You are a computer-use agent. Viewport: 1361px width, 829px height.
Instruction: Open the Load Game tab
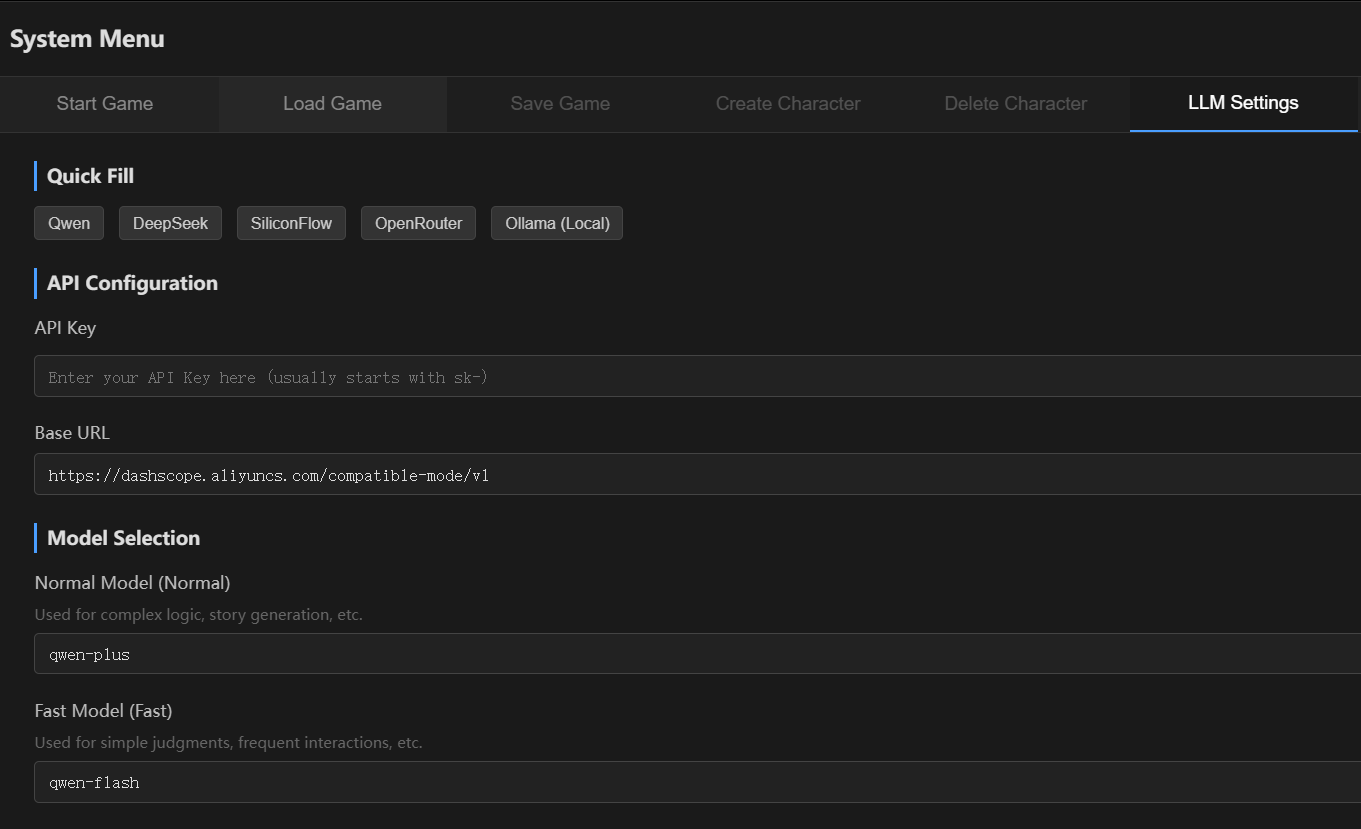(x=332, y=103)
